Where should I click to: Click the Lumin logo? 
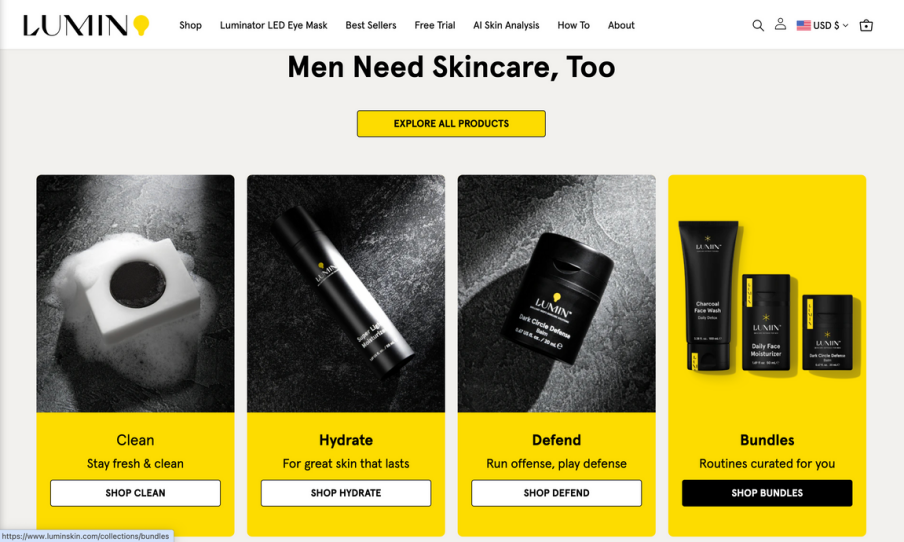(86, 25)
